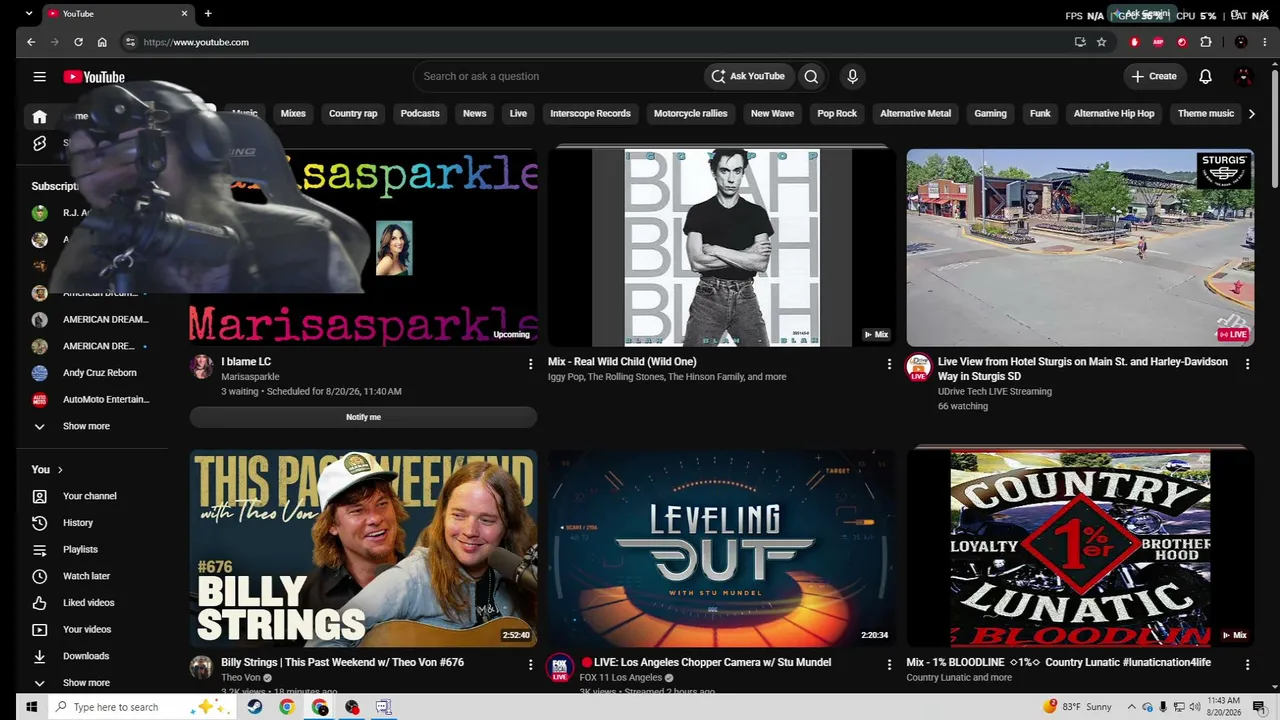Click Notify me for I blame LC

[x=363, y=417]
